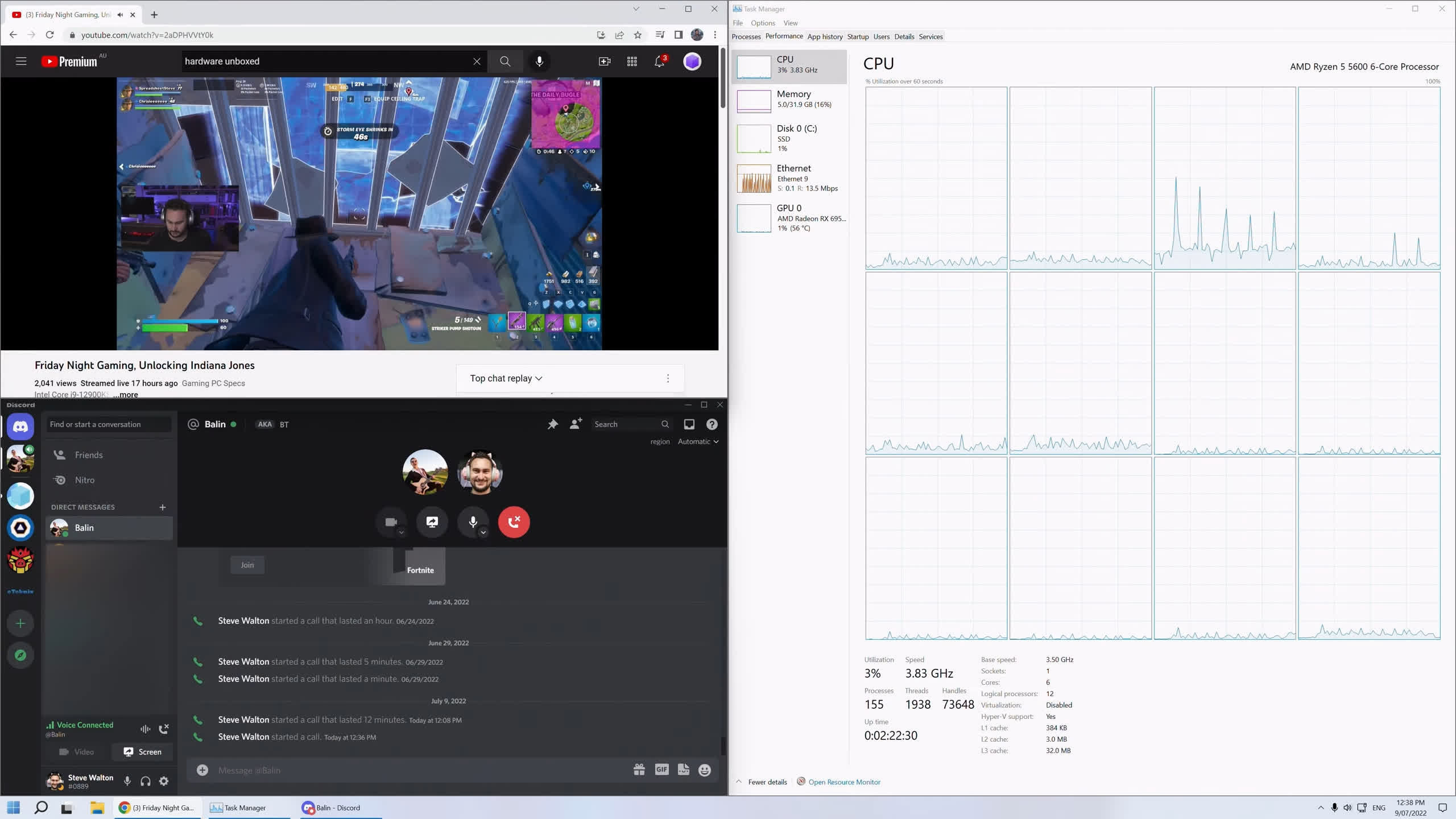The height and width of the screenshot is (819, 1456).
Task: Expand video description with ...more
Action: click(x=126, y=394)
